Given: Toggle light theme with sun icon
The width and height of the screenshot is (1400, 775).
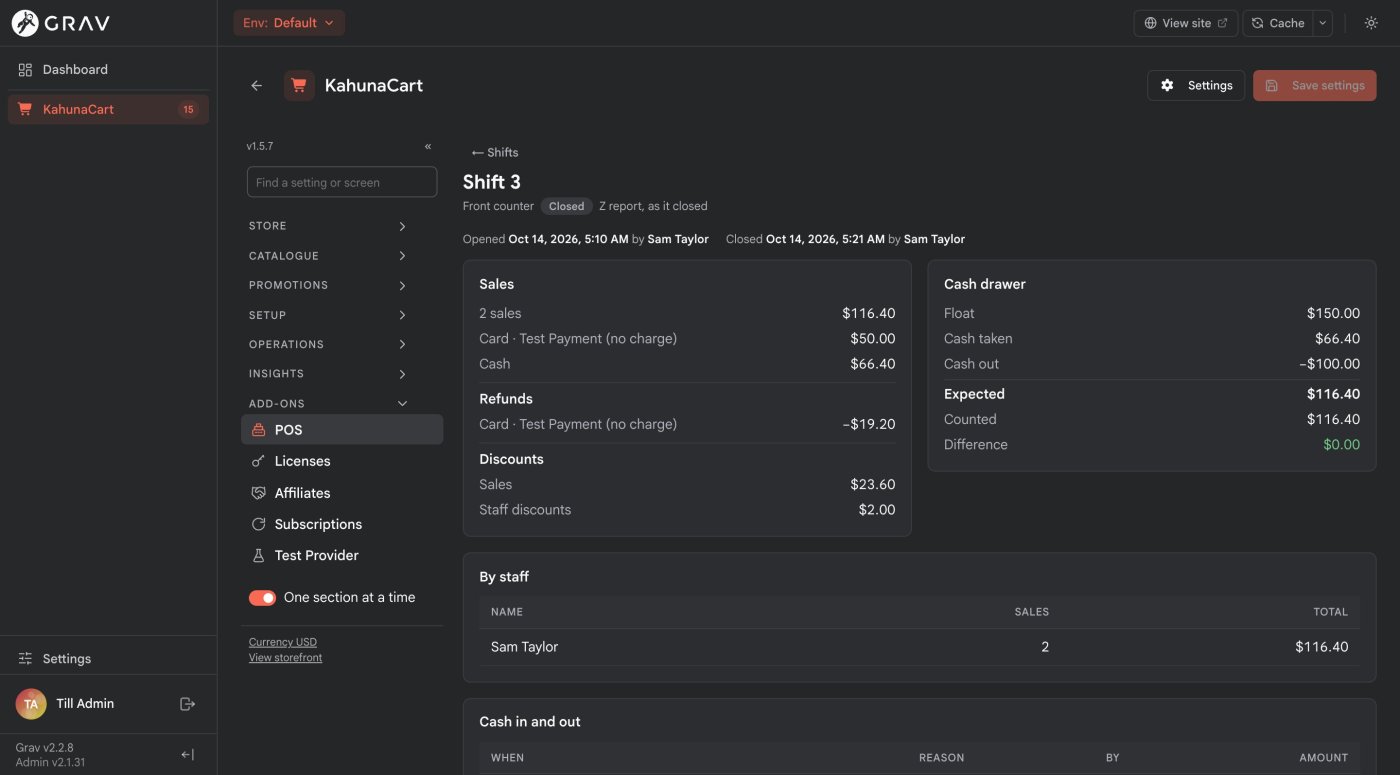Looking at the screenshot, I should (1371, 23).
